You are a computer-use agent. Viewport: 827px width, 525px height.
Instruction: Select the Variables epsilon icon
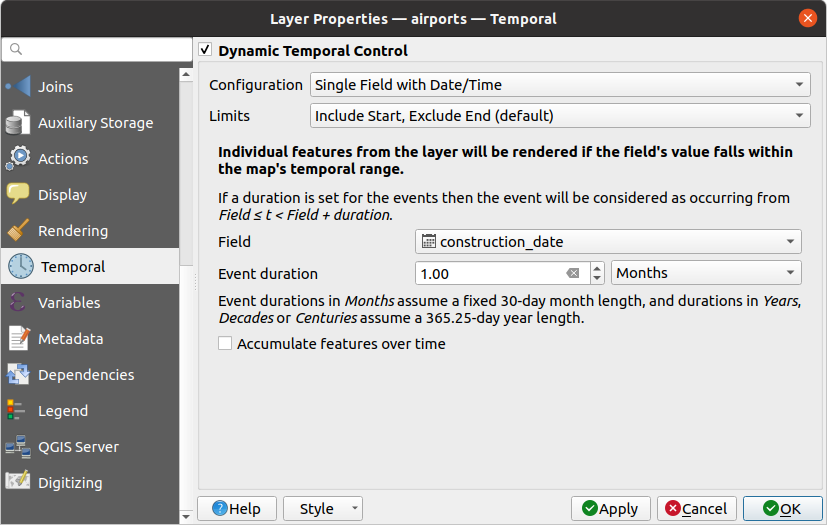tap(19, 303)
